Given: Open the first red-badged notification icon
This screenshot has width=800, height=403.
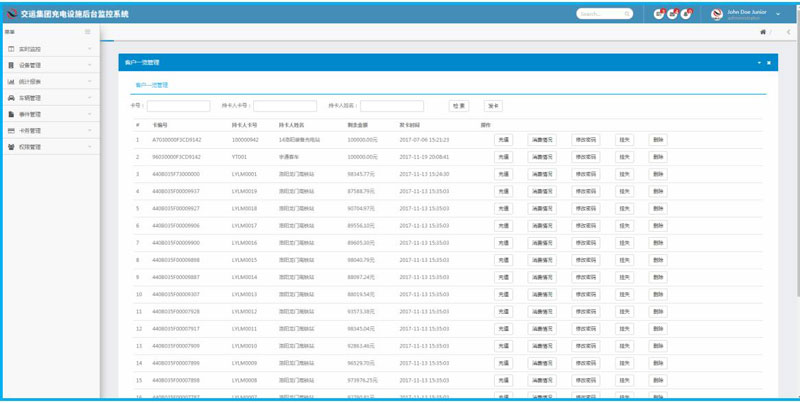Looking at the screenshot, I should (658, 14).
